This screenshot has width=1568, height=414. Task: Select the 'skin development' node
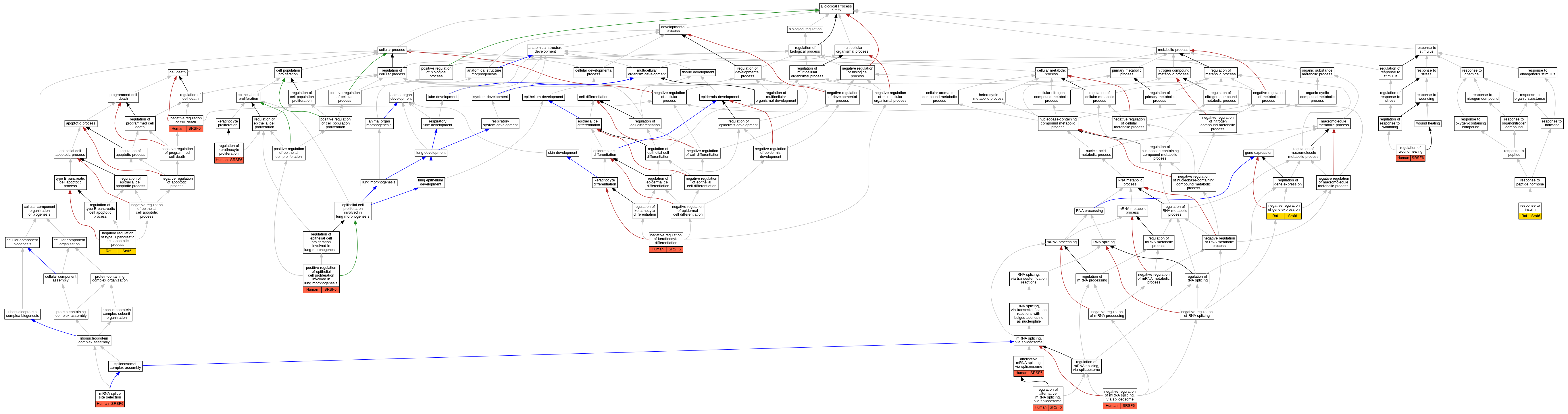[x=562, y=153]
